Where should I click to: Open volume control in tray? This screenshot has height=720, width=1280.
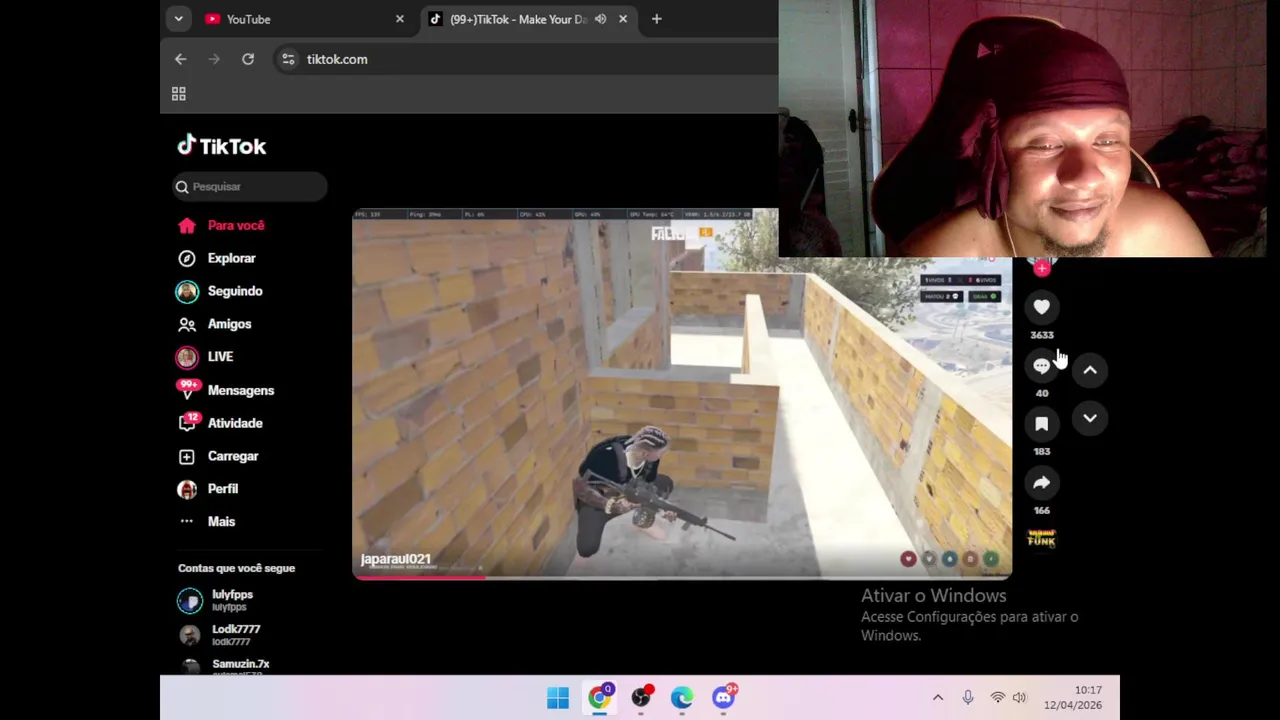pyautogui.click(x=1019, y=698)
